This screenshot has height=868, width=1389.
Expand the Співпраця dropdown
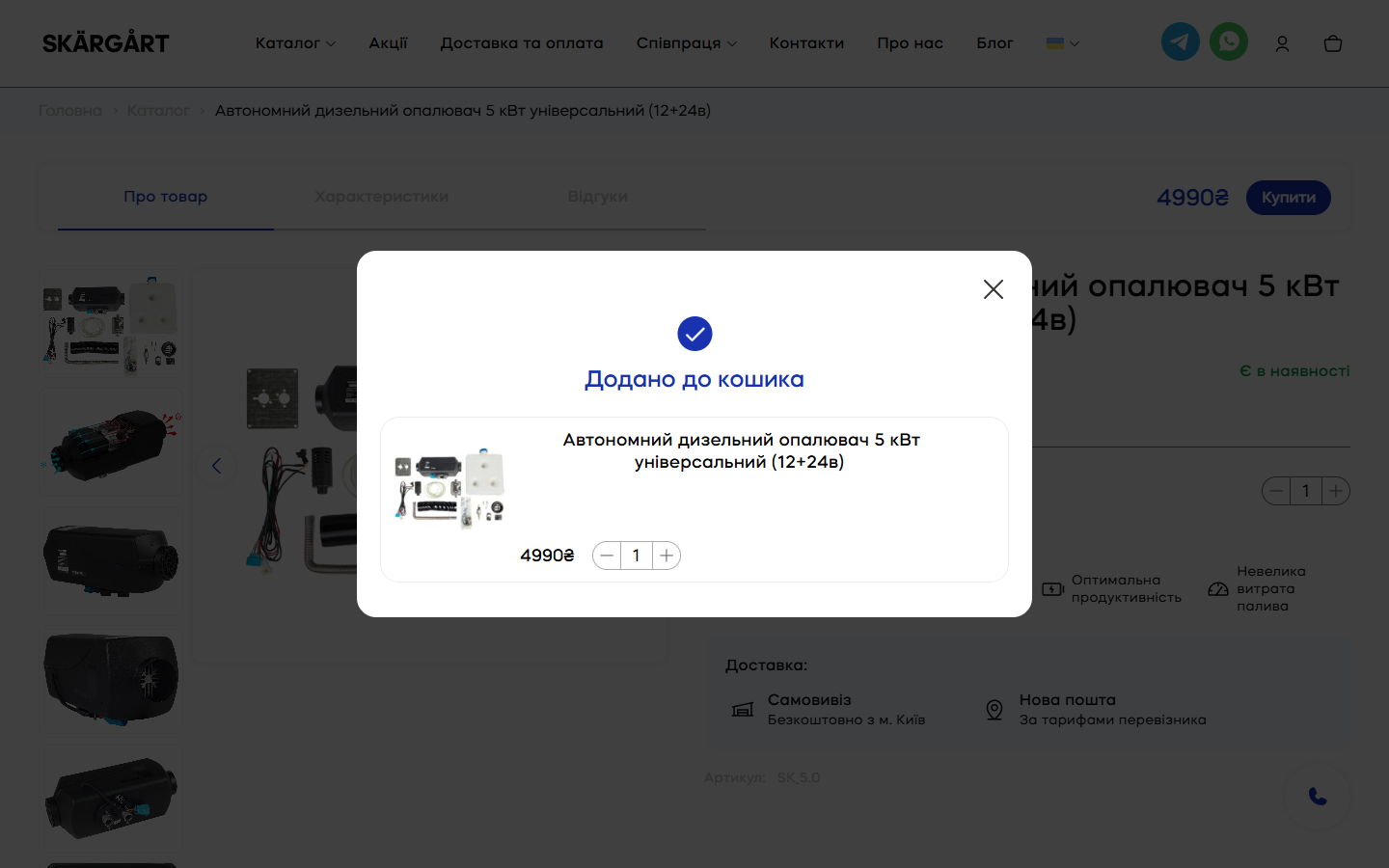click(686, 43)
